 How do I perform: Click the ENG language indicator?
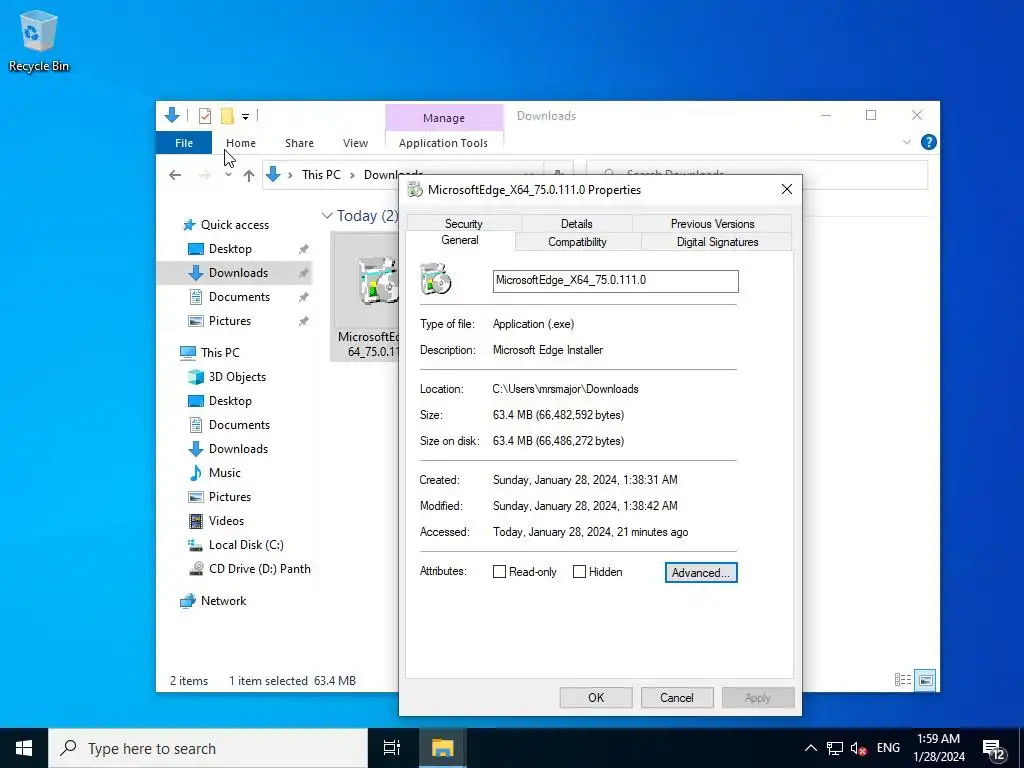[888, 748]
